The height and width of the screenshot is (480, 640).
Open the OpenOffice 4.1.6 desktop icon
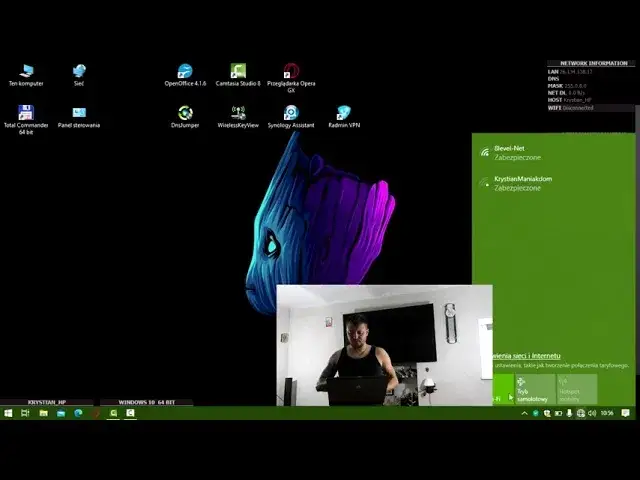pyautogui.click(x=185, y=72)
